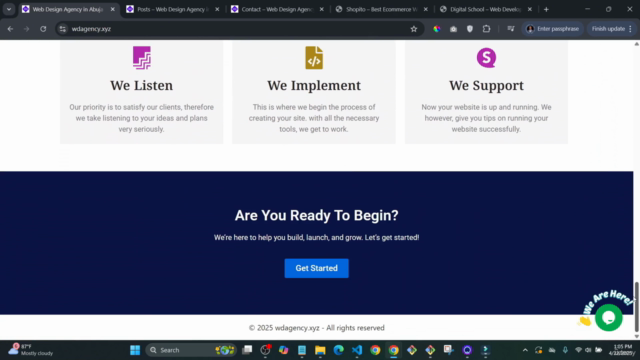Click the We Implement heading

coord(314,85)
